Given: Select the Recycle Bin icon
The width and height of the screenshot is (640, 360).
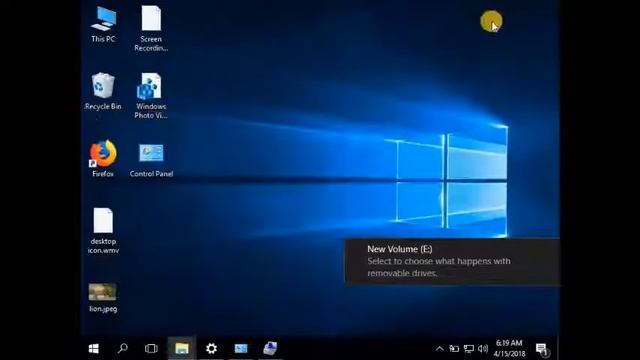Looking at the screenshot, I should point(103,92).
